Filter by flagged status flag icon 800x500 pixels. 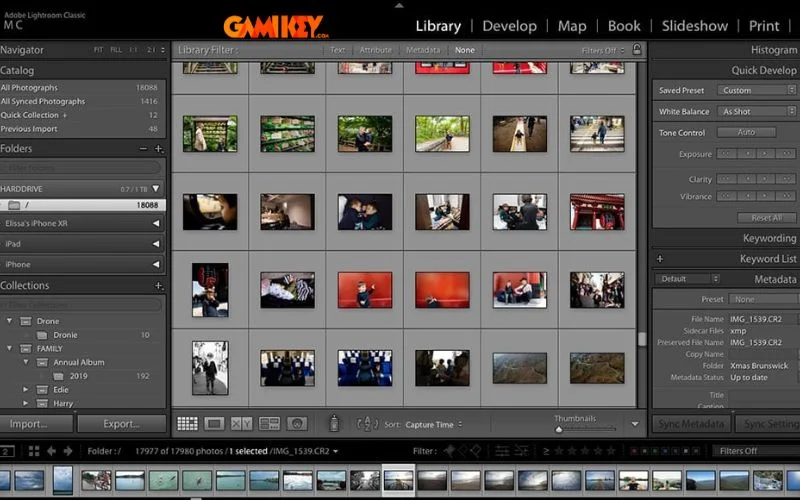449,451
